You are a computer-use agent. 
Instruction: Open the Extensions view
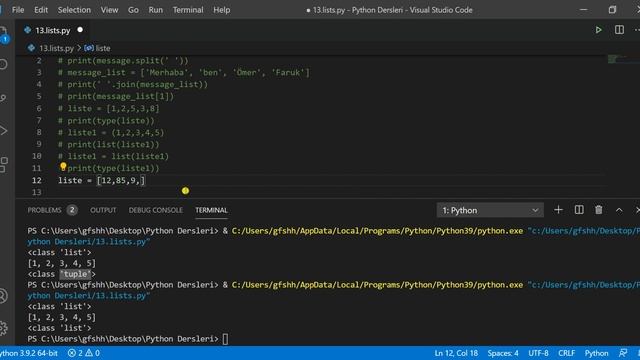3,164
